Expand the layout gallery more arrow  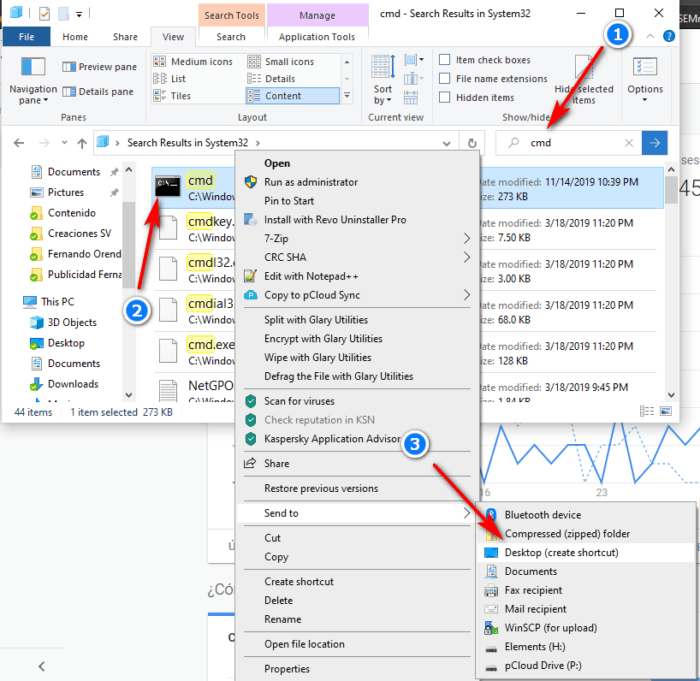[x=347, y=96]
